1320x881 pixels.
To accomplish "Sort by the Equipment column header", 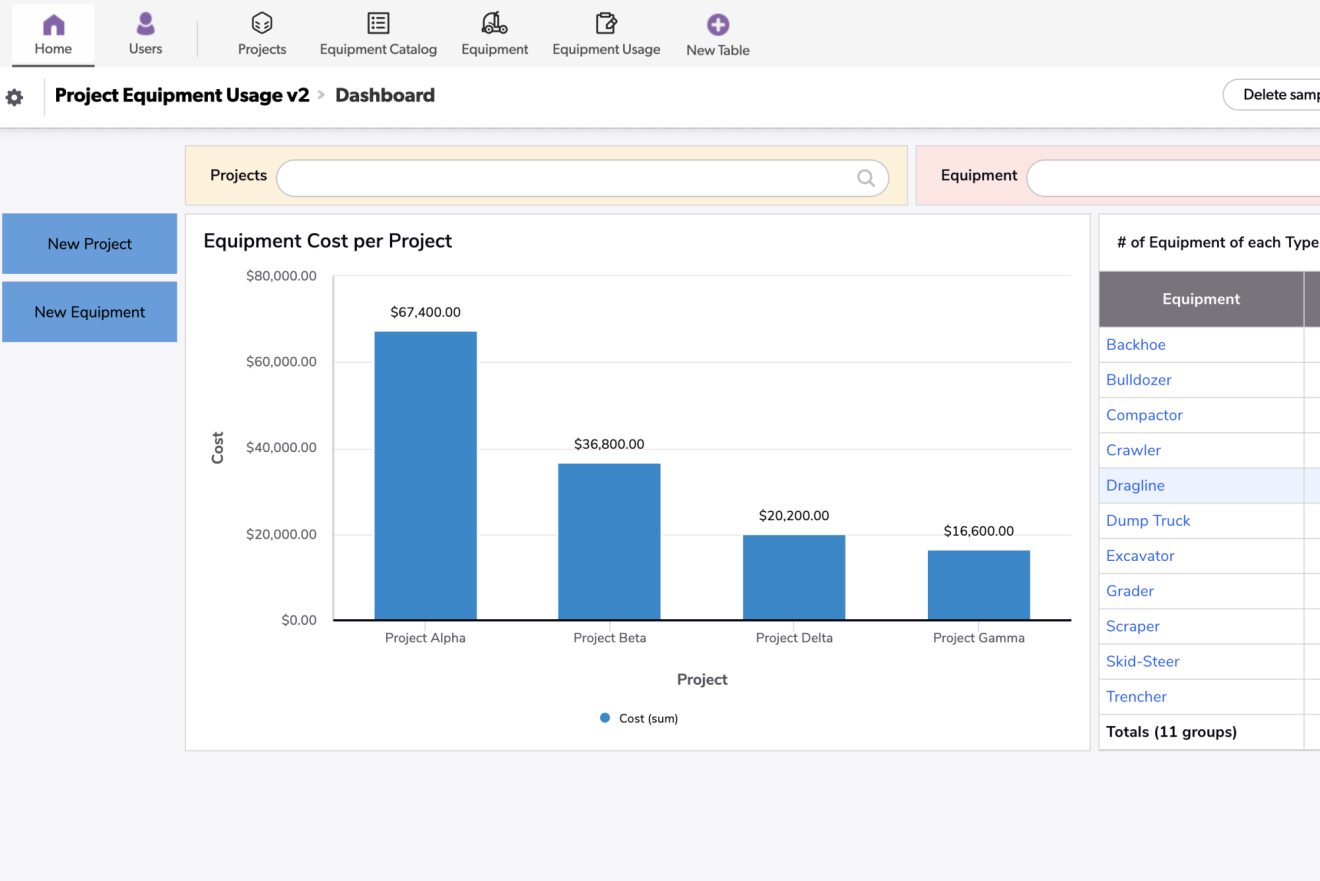I will click(1201, 299).
